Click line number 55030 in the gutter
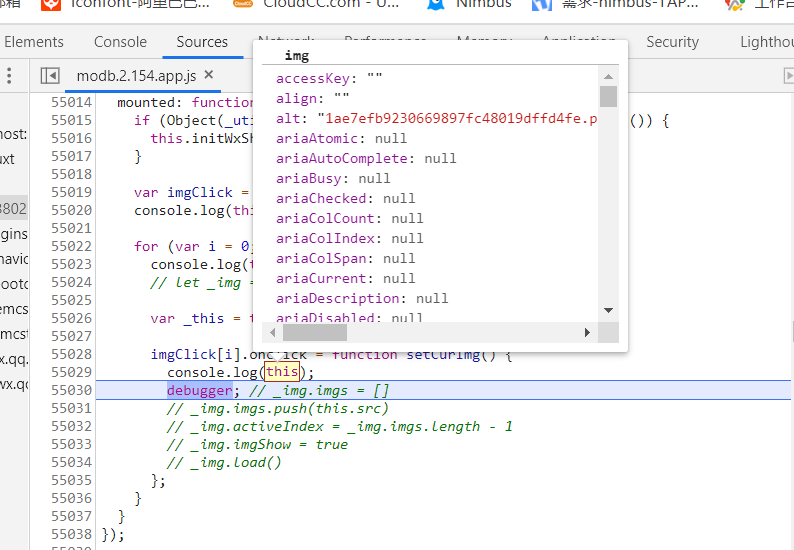The height and width of the screenshot is (550, 794). [71, 390]
